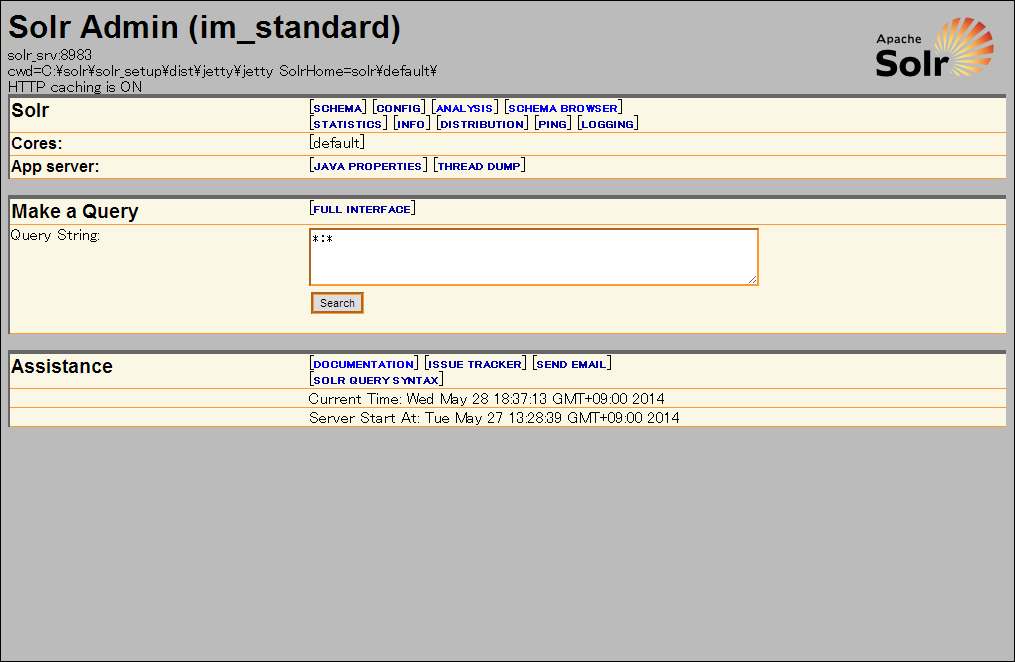The image size is (1015, 662).
Task: View JAVA PROPERTIES
Action: pyautogui.click(x=368, y=166)
